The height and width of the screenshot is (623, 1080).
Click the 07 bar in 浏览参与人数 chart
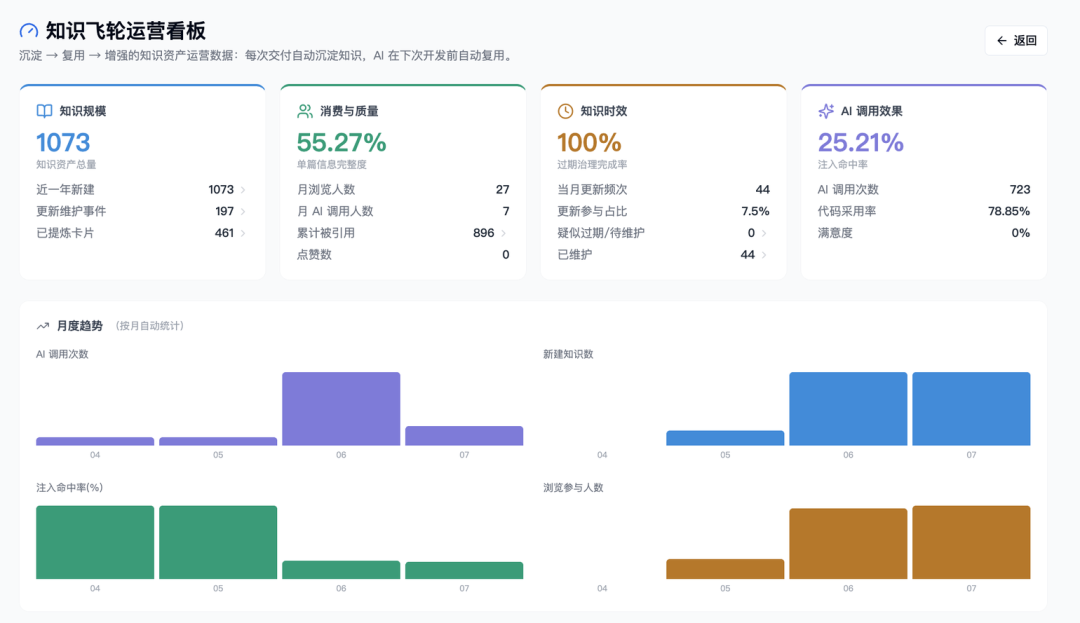point(971,542)
